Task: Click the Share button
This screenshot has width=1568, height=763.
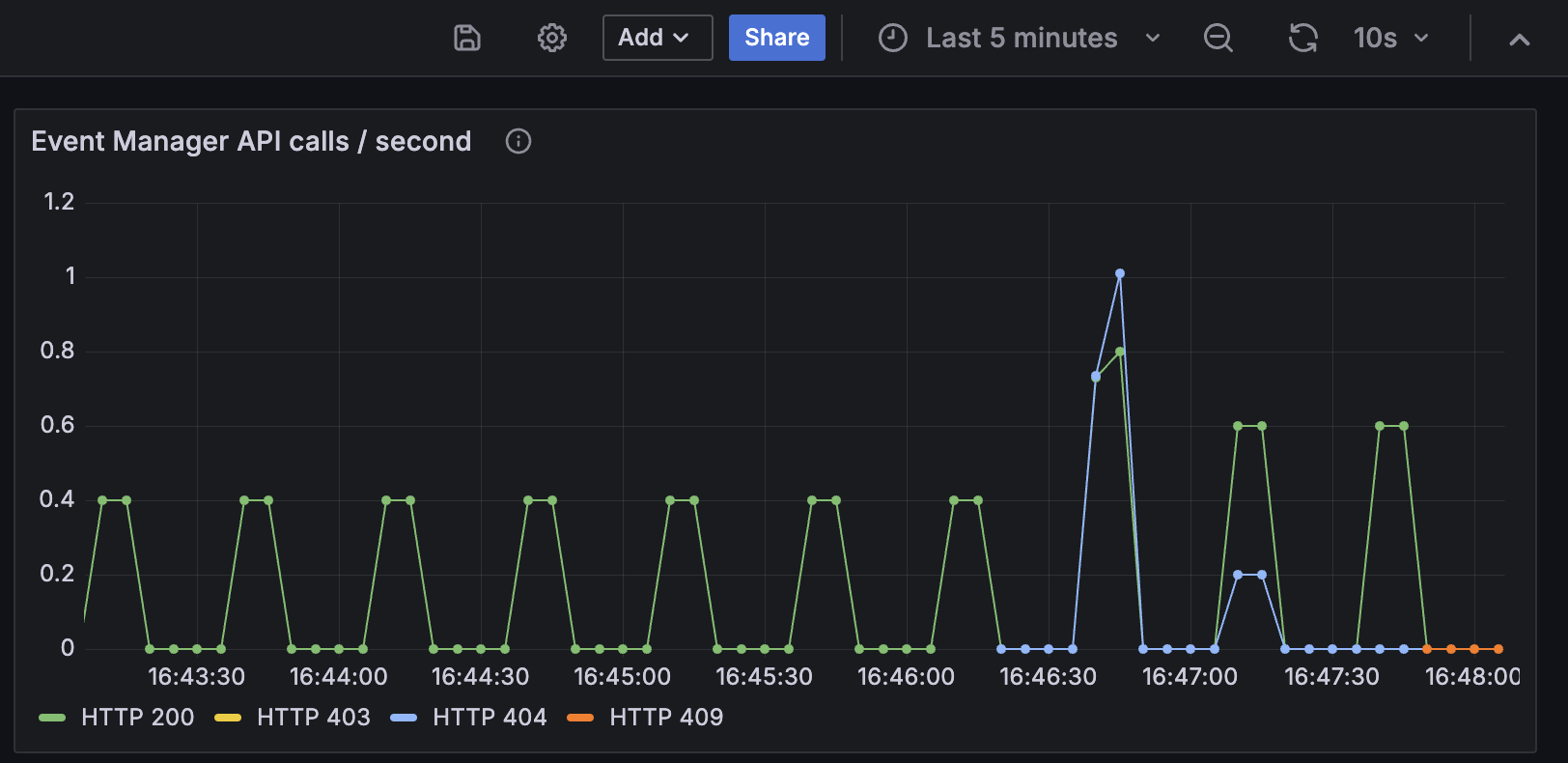Action: [x=777, y=38]
